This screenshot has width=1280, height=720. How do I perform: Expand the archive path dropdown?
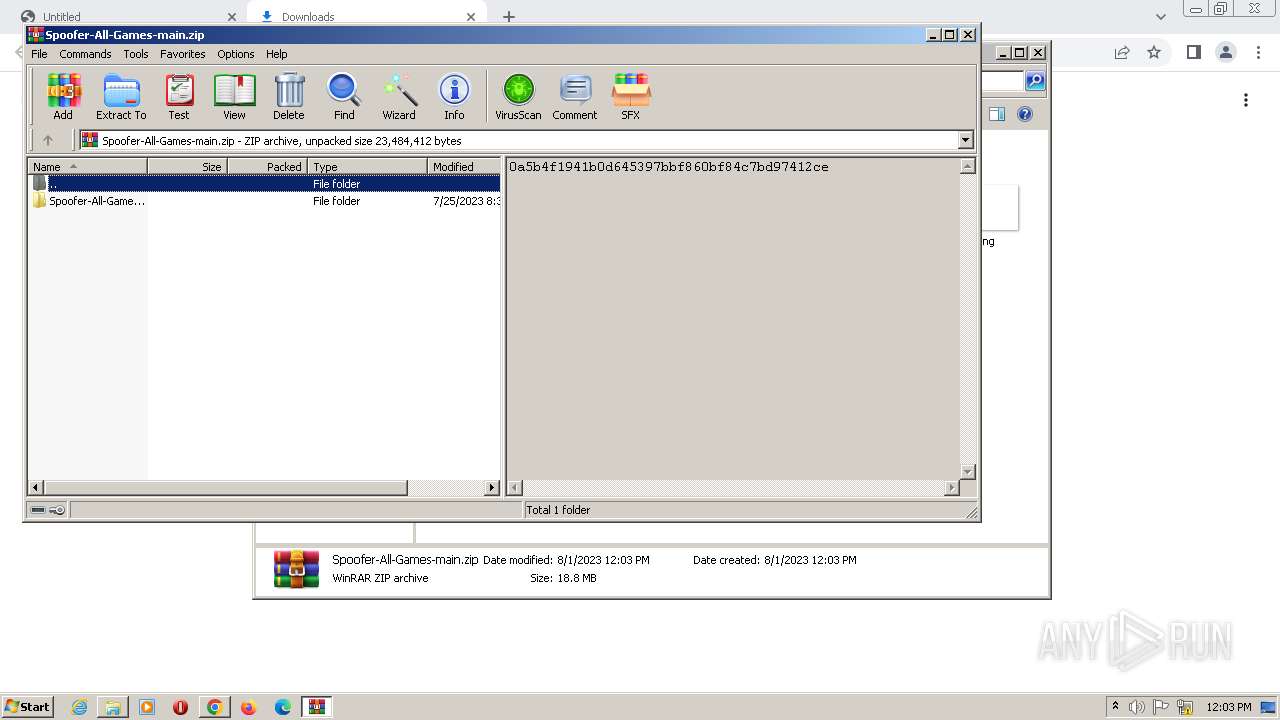tap(966, 141)
